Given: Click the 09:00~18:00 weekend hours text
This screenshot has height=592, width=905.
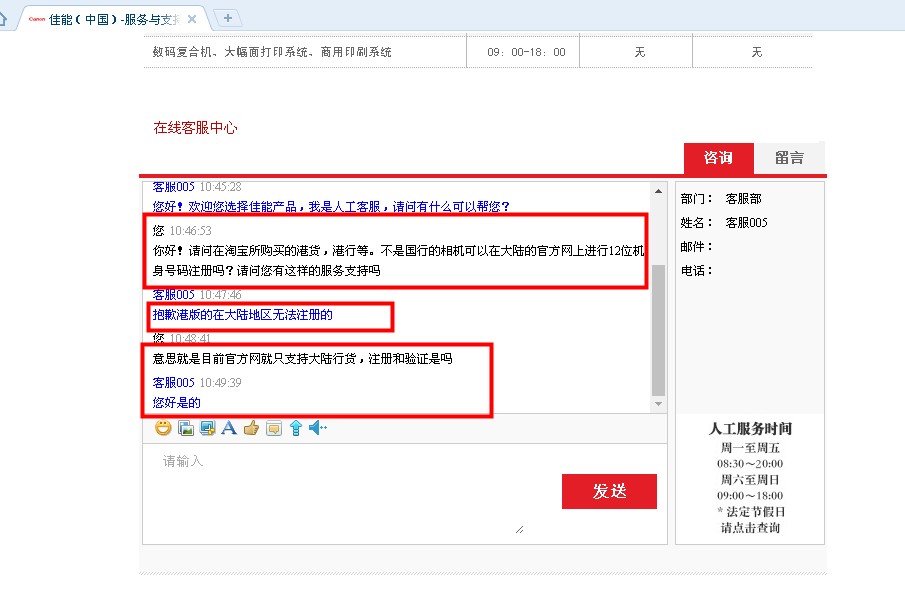Looking at the screenshot, I should [750, 496].
